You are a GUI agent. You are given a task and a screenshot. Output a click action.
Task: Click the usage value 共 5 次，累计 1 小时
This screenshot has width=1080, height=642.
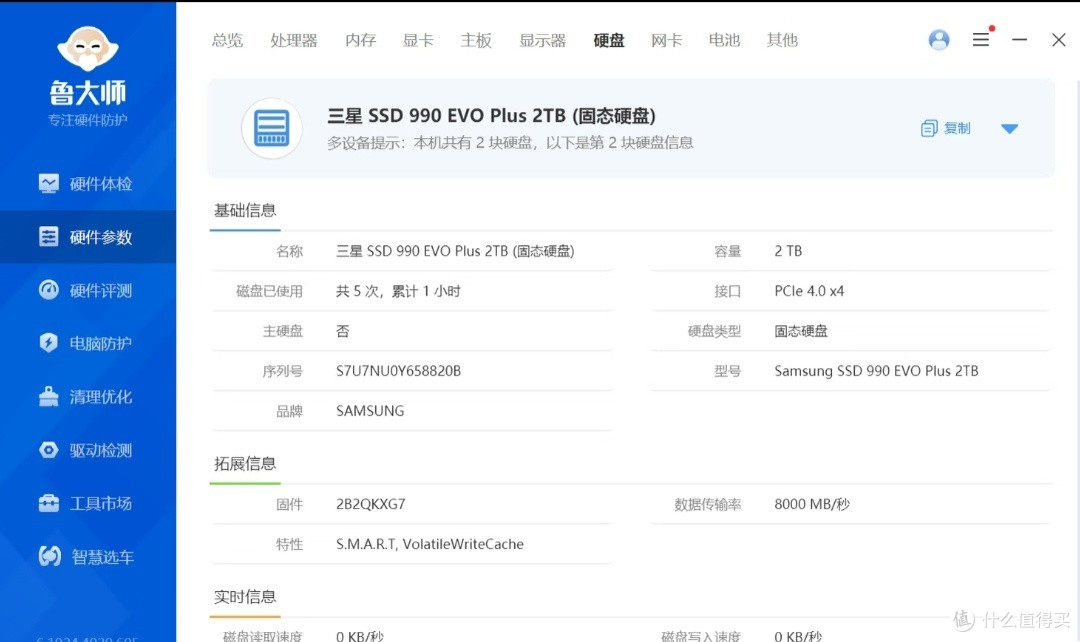pos(398,291)
